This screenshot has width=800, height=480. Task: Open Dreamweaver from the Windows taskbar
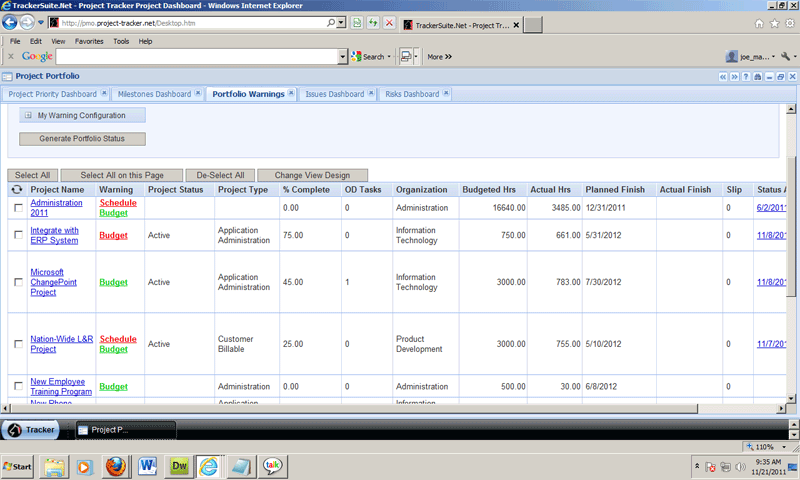tap(179, 466)
